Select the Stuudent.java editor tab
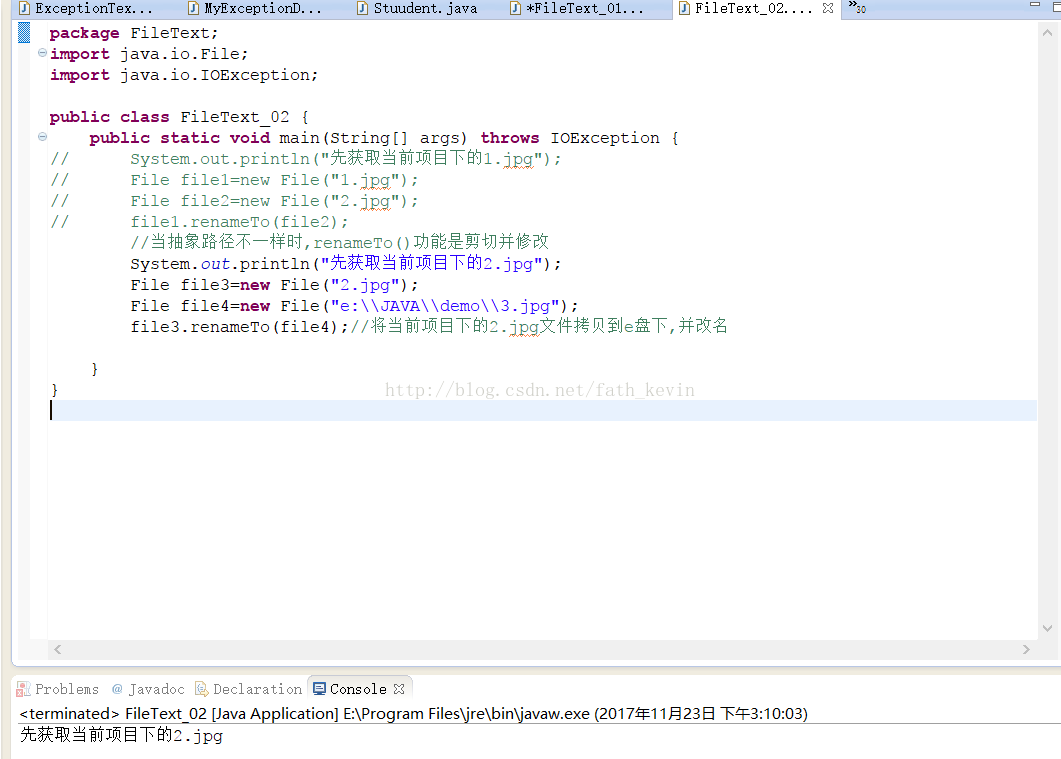Image resolution: width=1061 pixels, height=759 pixels. pos(417,9)
